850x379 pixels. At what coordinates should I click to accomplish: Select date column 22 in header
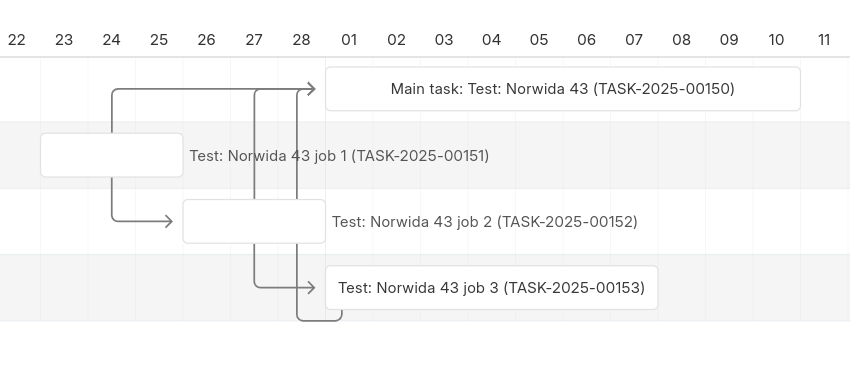[x=17, y=40]
